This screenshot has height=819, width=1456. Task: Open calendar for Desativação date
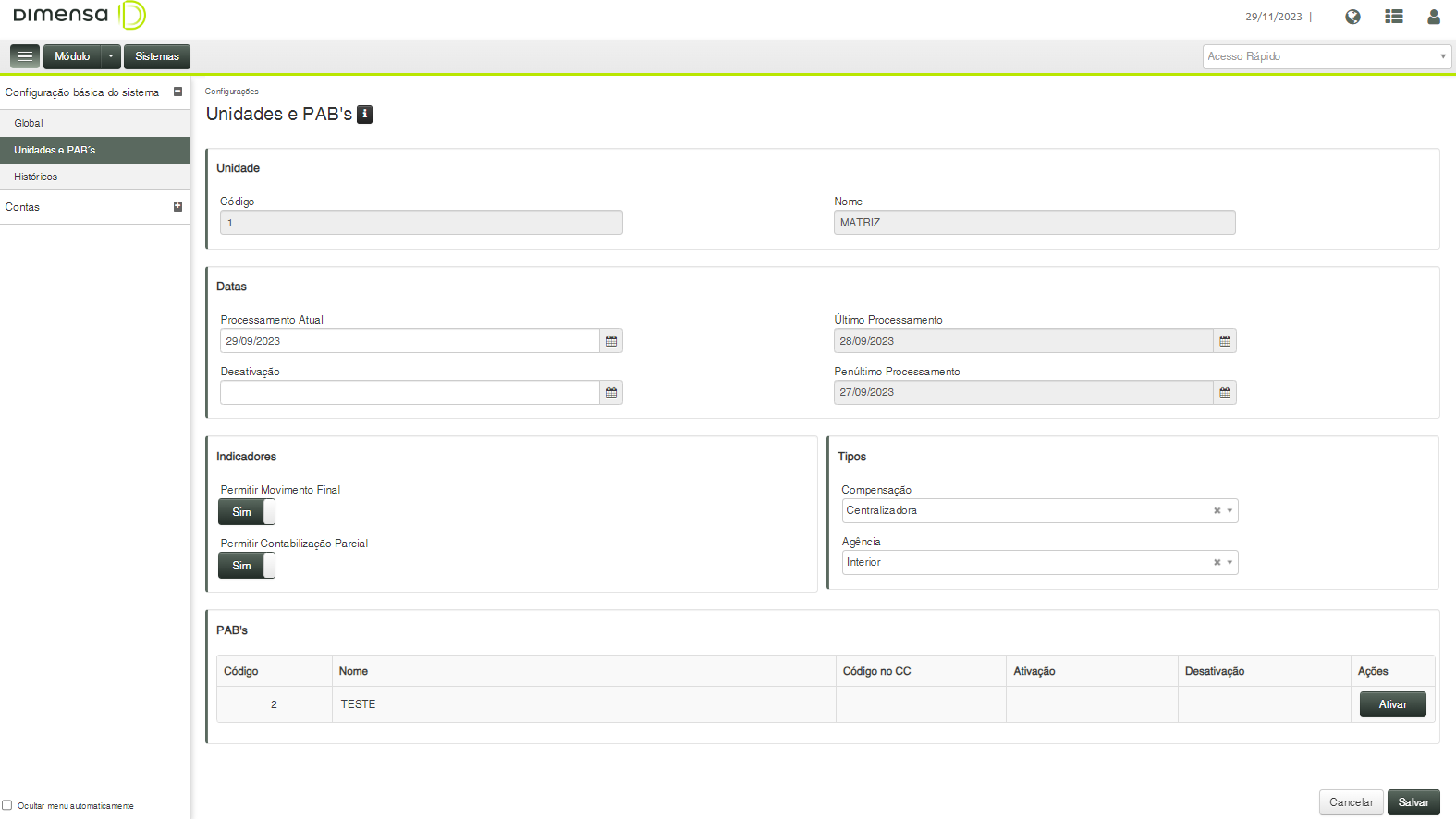pos(611,393)
